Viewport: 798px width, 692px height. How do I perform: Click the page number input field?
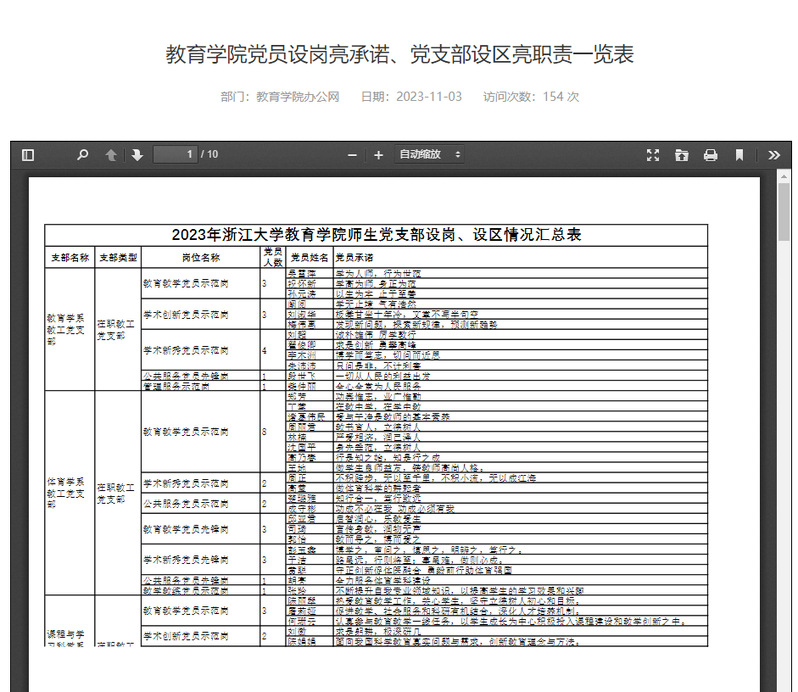pos(176,155)
